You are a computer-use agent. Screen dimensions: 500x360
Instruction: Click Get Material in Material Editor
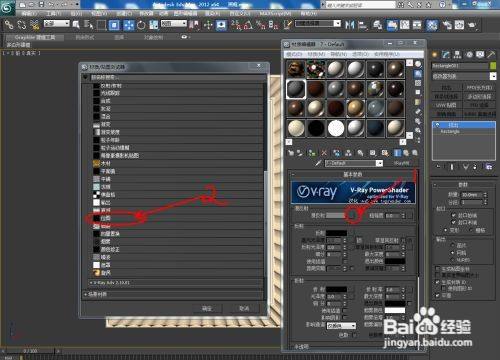coord(291,153)
